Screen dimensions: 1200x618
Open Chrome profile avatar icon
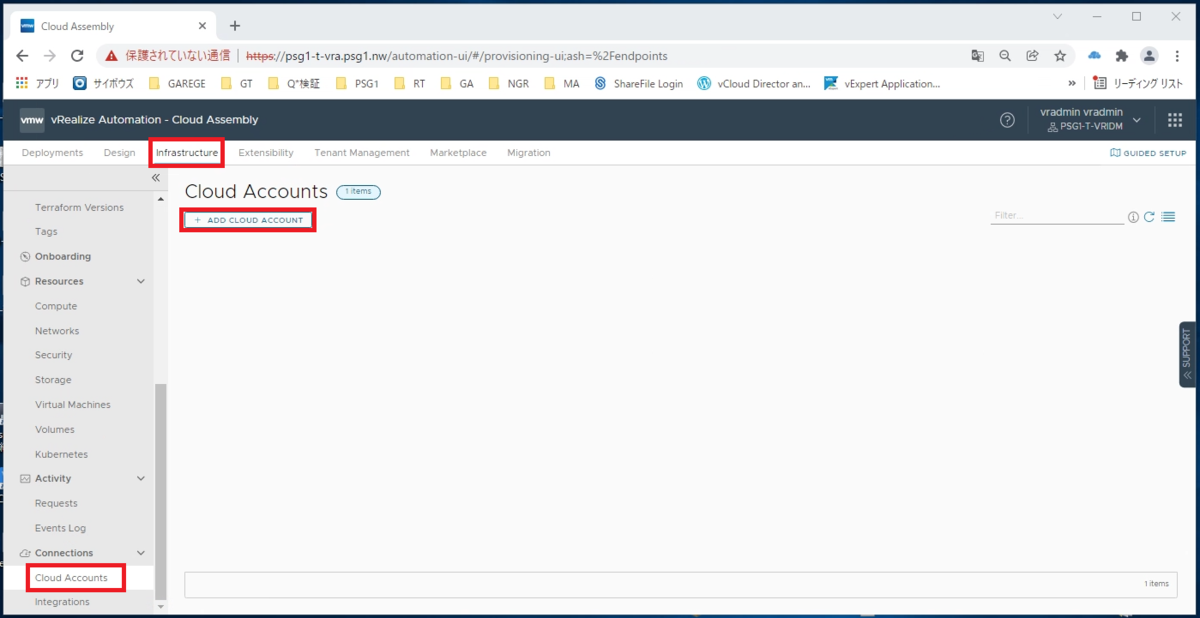1150,56
